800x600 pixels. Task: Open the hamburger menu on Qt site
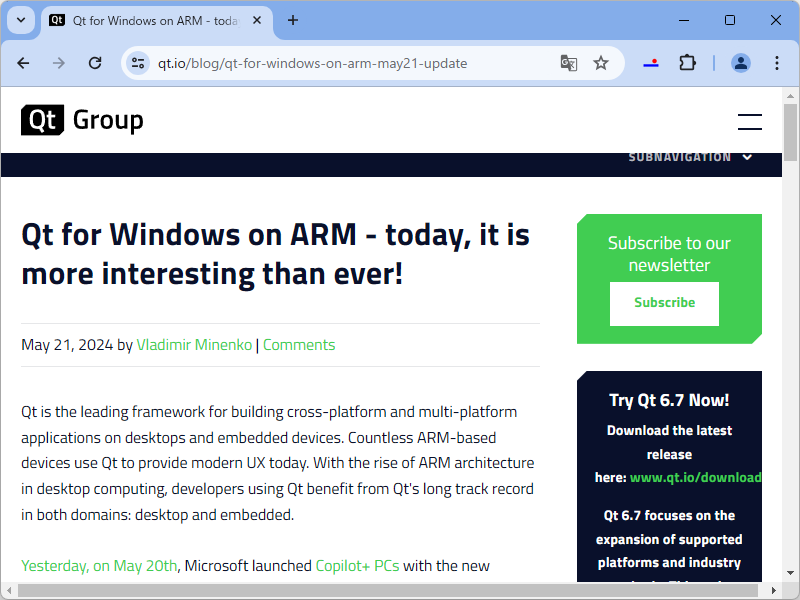point(749,122)
